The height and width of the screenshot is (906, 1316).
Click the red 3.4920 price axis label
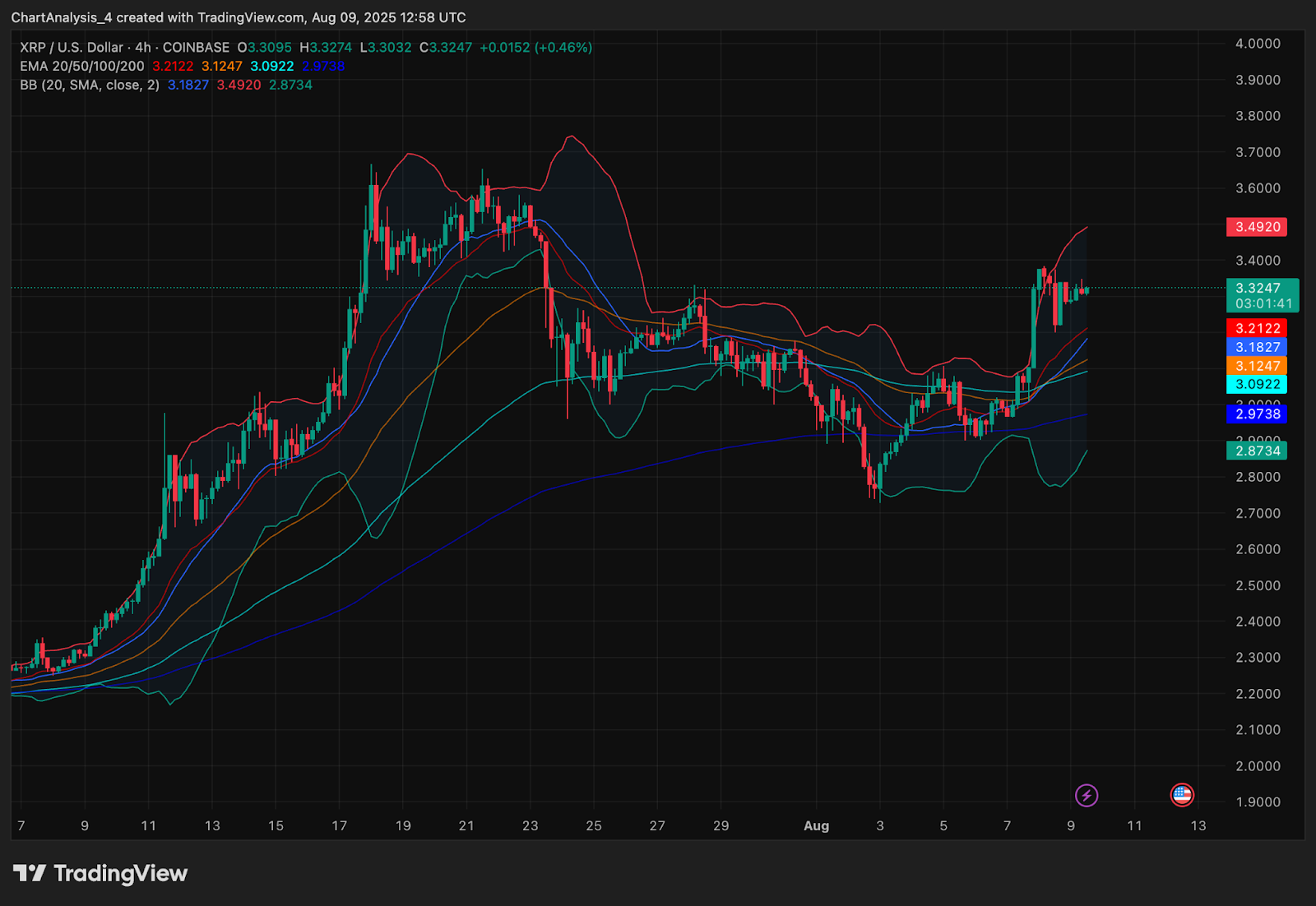tap(1258, 227)
